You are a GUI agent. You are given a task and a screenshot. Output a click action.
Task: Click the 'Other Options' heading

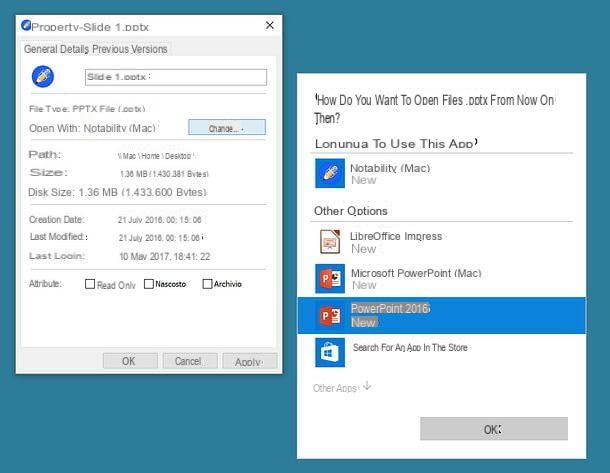click(351, 211)
